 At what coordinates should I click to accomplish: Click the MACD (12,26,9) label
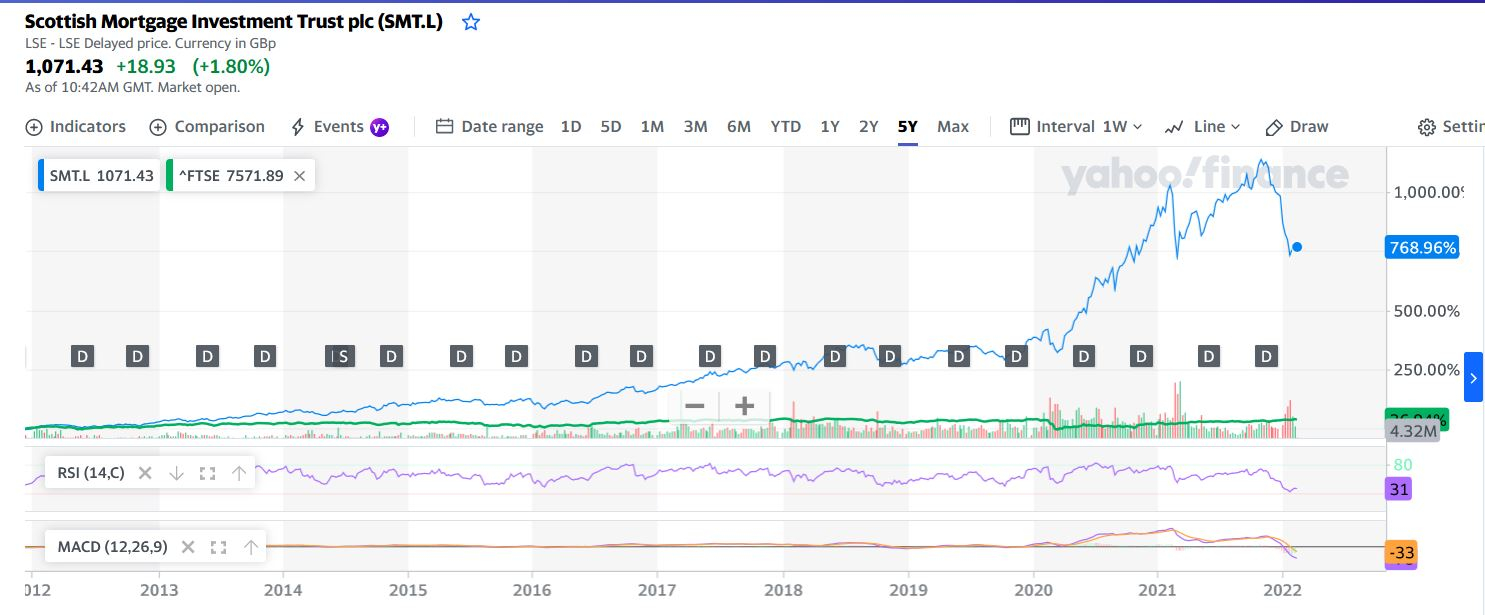click(x=112, y=547)
